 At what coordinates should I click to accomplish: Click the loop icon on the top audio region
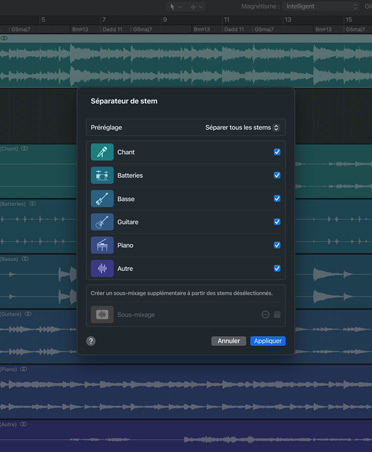(4, 38)
